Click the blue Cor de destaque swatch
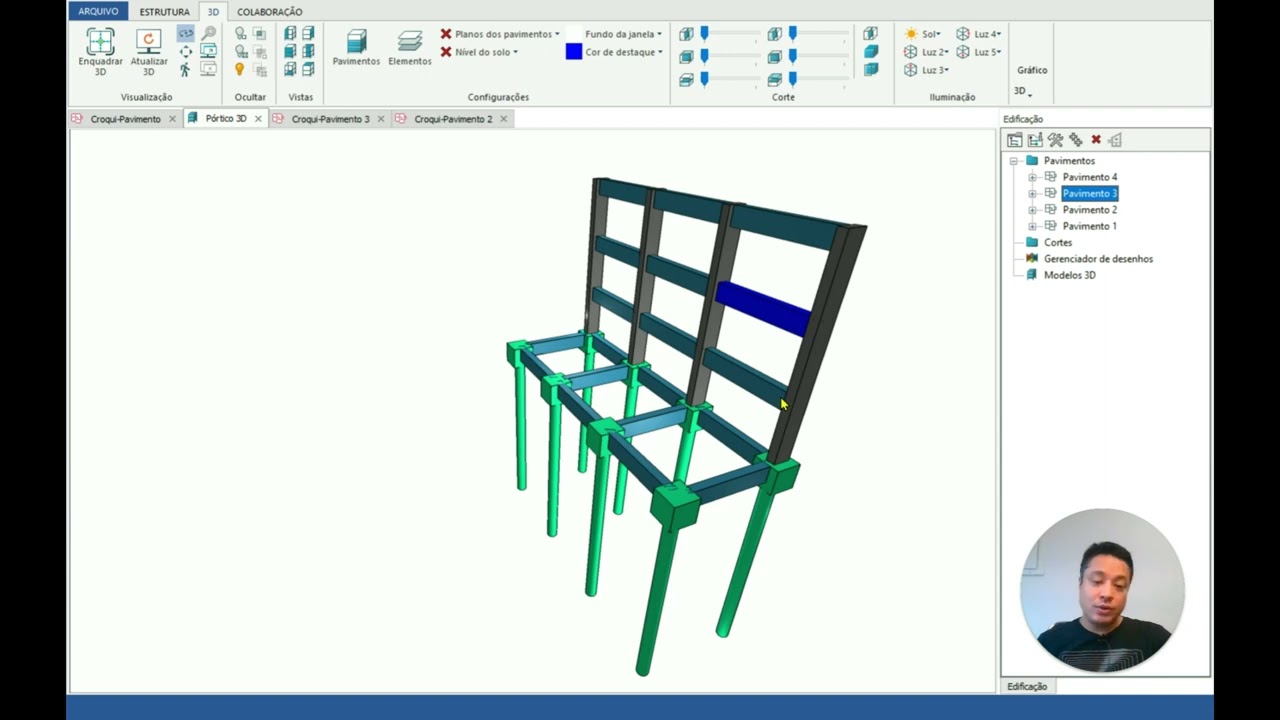 (573, 52)
